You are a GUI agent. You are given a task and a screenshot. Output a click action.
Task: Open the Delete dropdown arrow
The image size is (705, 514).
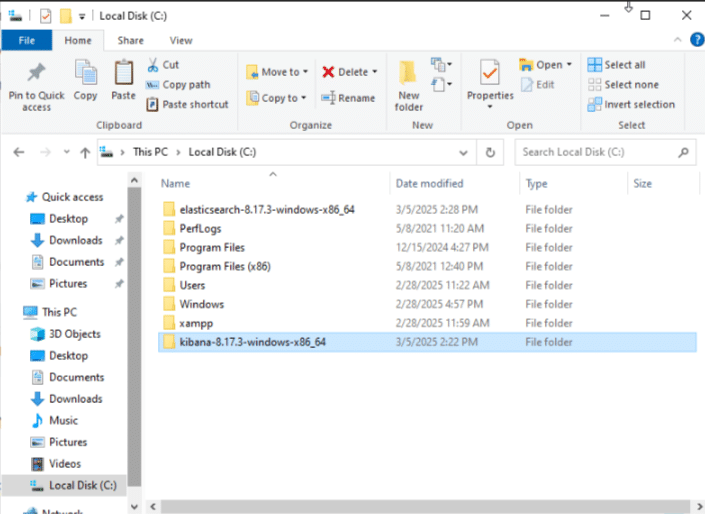click(x=375, y=72)
